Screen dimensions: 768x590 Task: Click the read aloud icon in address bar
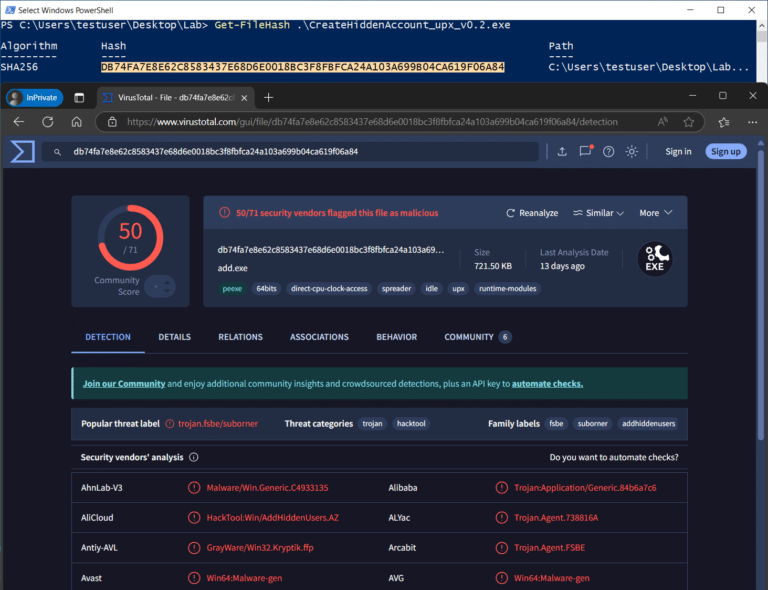[663, 122]
